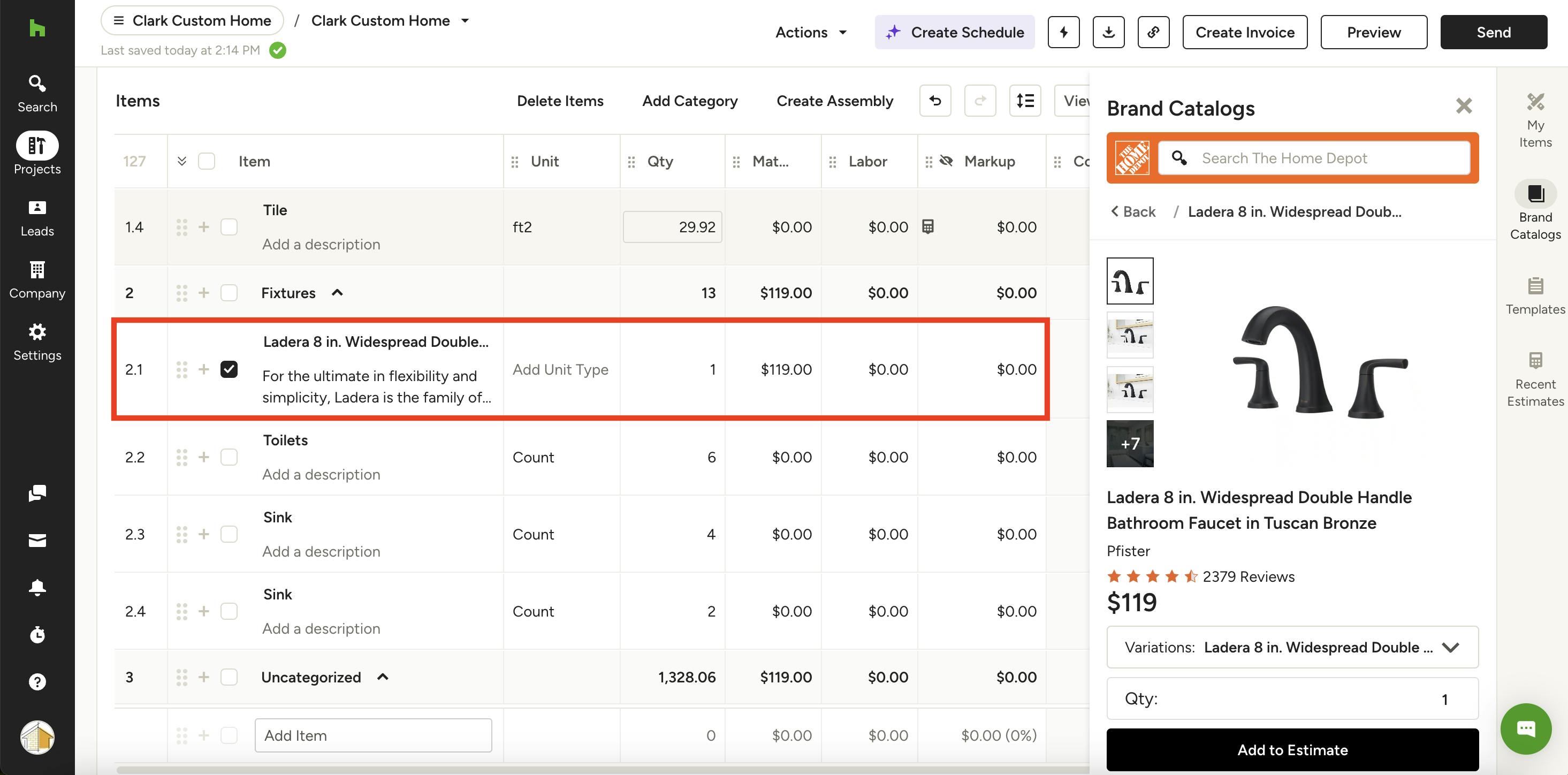Go Back in Brand Catalogs
This screenshot has height=775, width=1568.
pos(1133,212)
